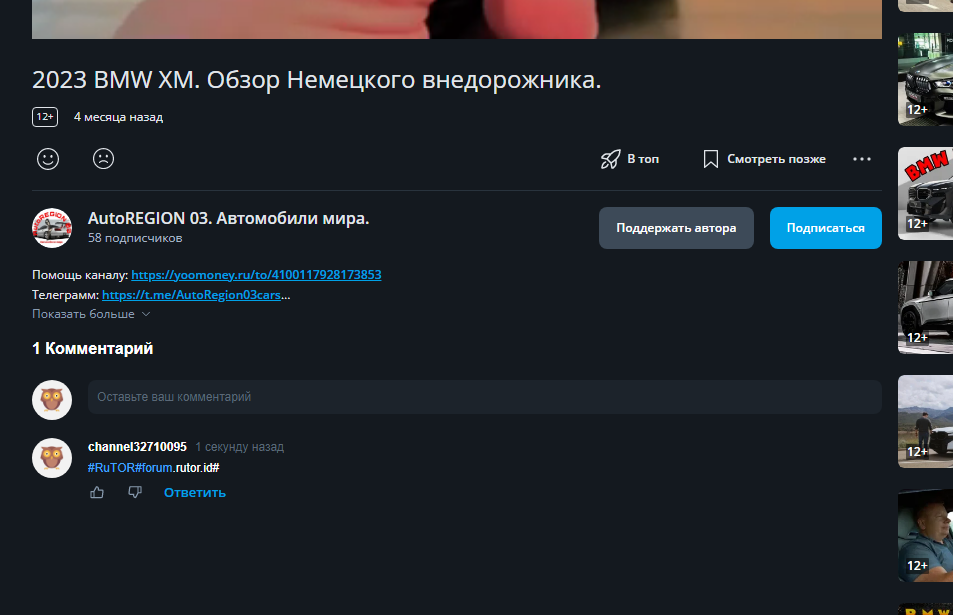Reply to the comment via 'Ответить'

[x=194, y=493]
